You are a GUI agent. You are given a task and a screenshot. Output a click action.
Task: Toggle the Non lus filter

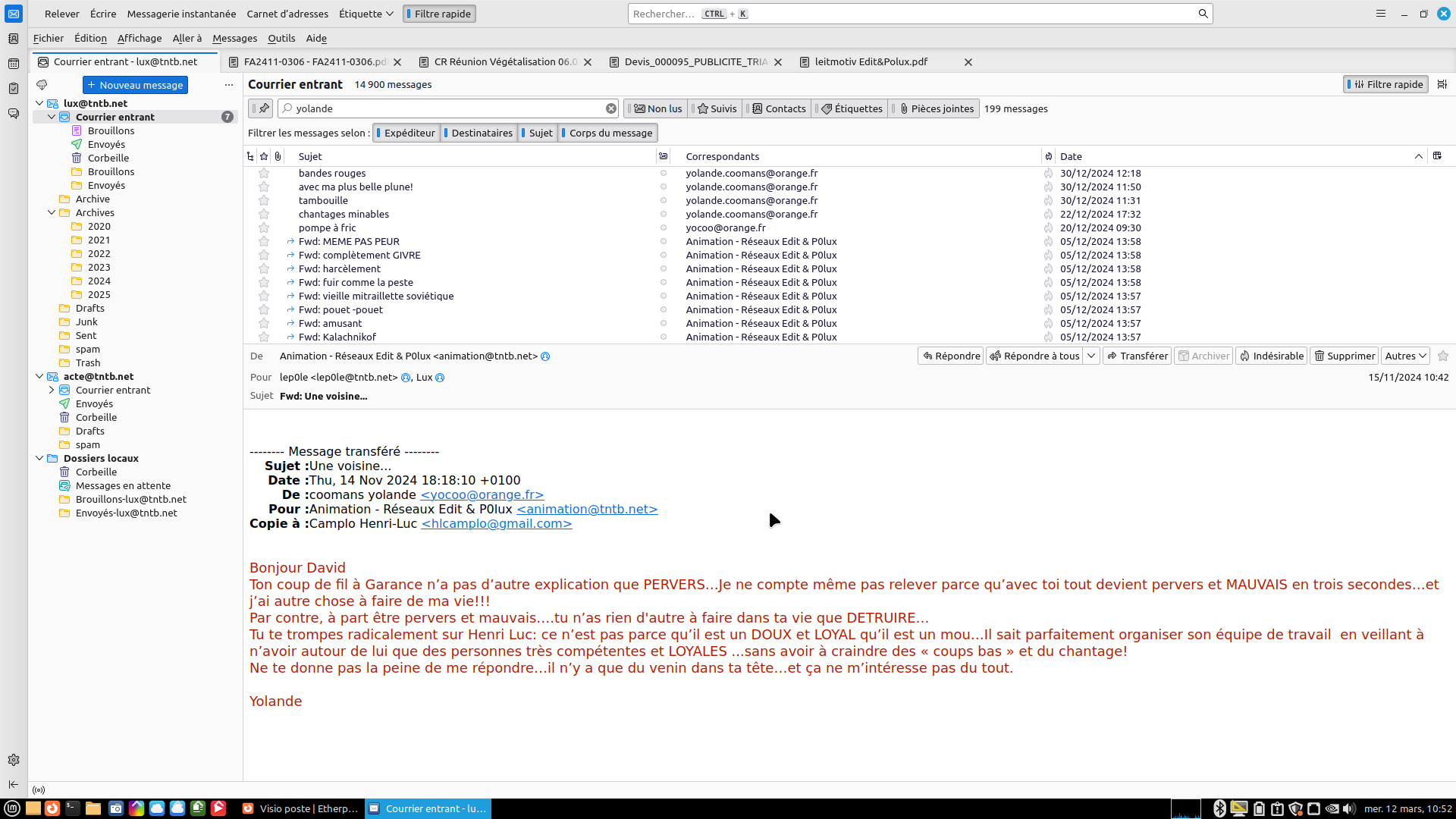657,108
